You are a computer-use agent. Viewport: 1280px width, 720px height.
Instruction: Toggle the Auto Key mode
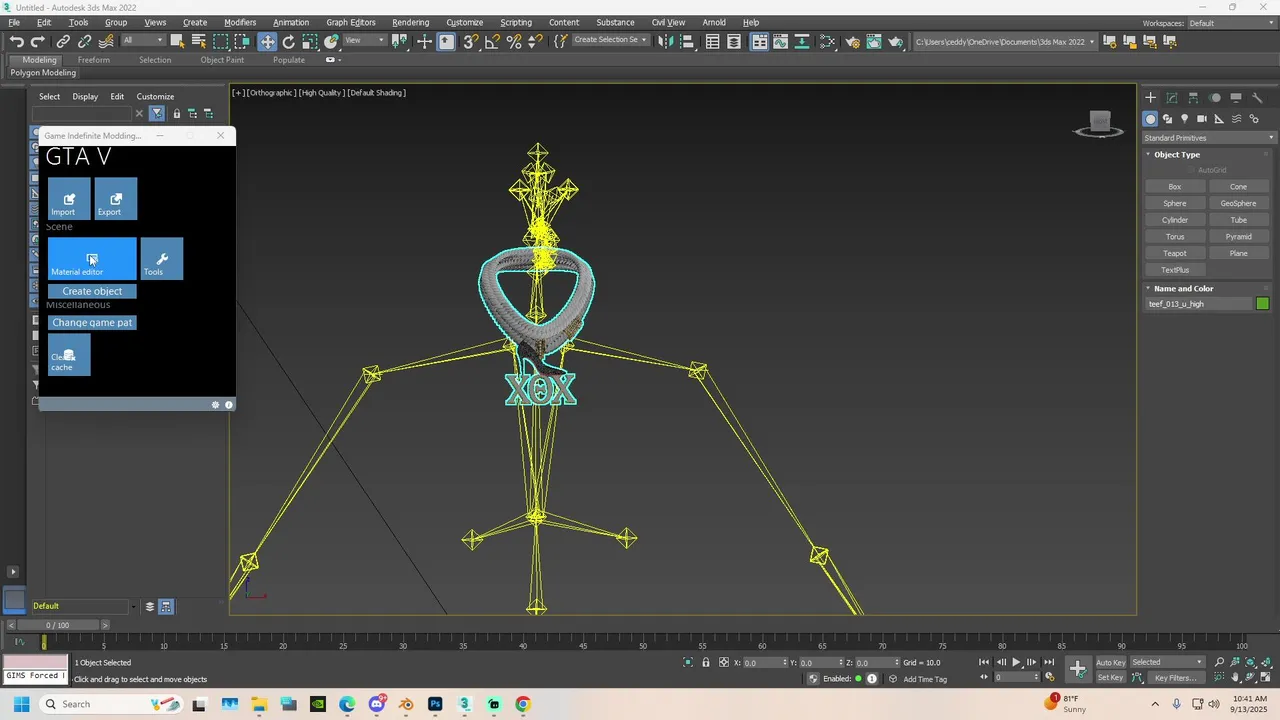point(1111,662)
